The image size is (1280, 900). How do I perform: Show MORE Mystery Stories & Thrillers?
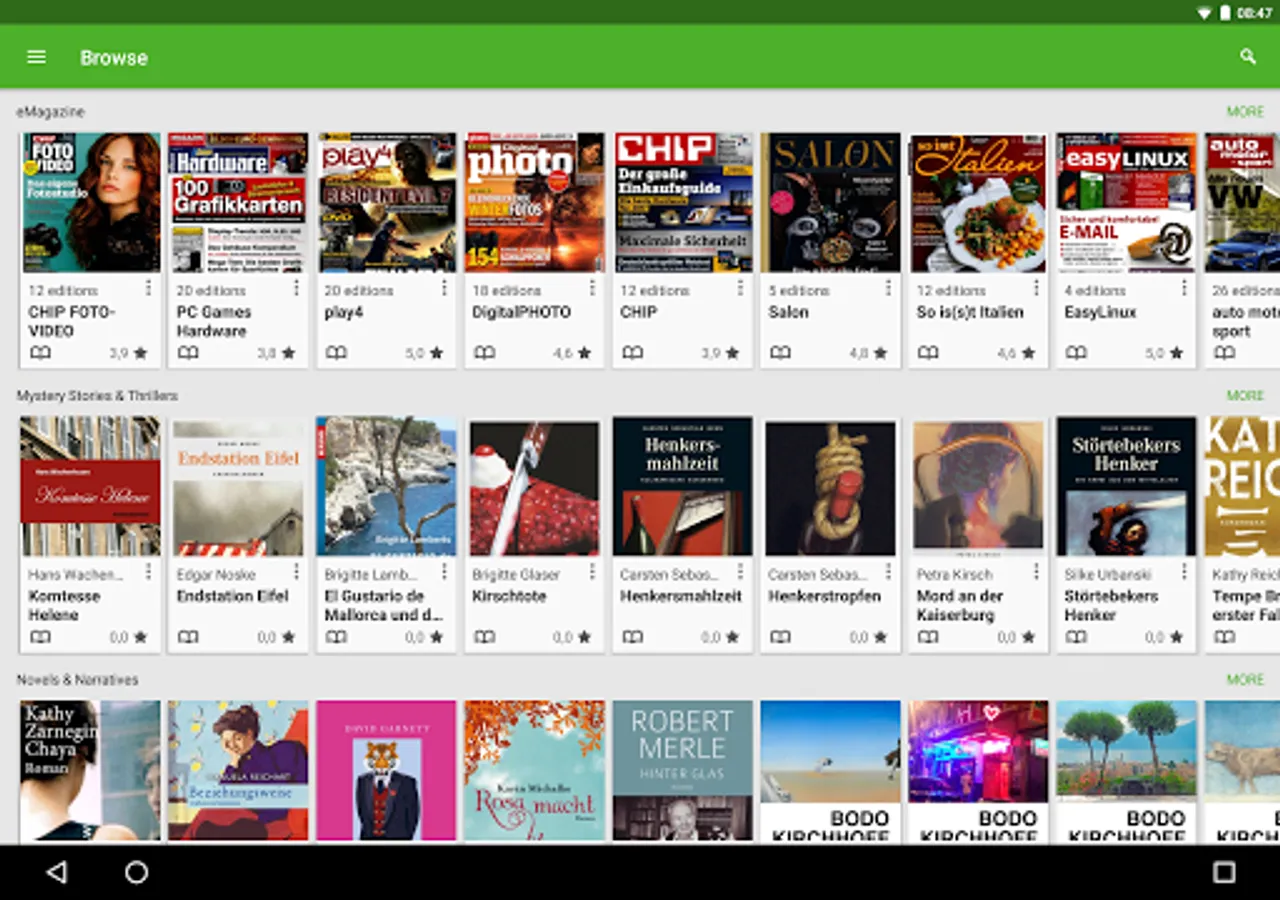[x=1245, y=396]
